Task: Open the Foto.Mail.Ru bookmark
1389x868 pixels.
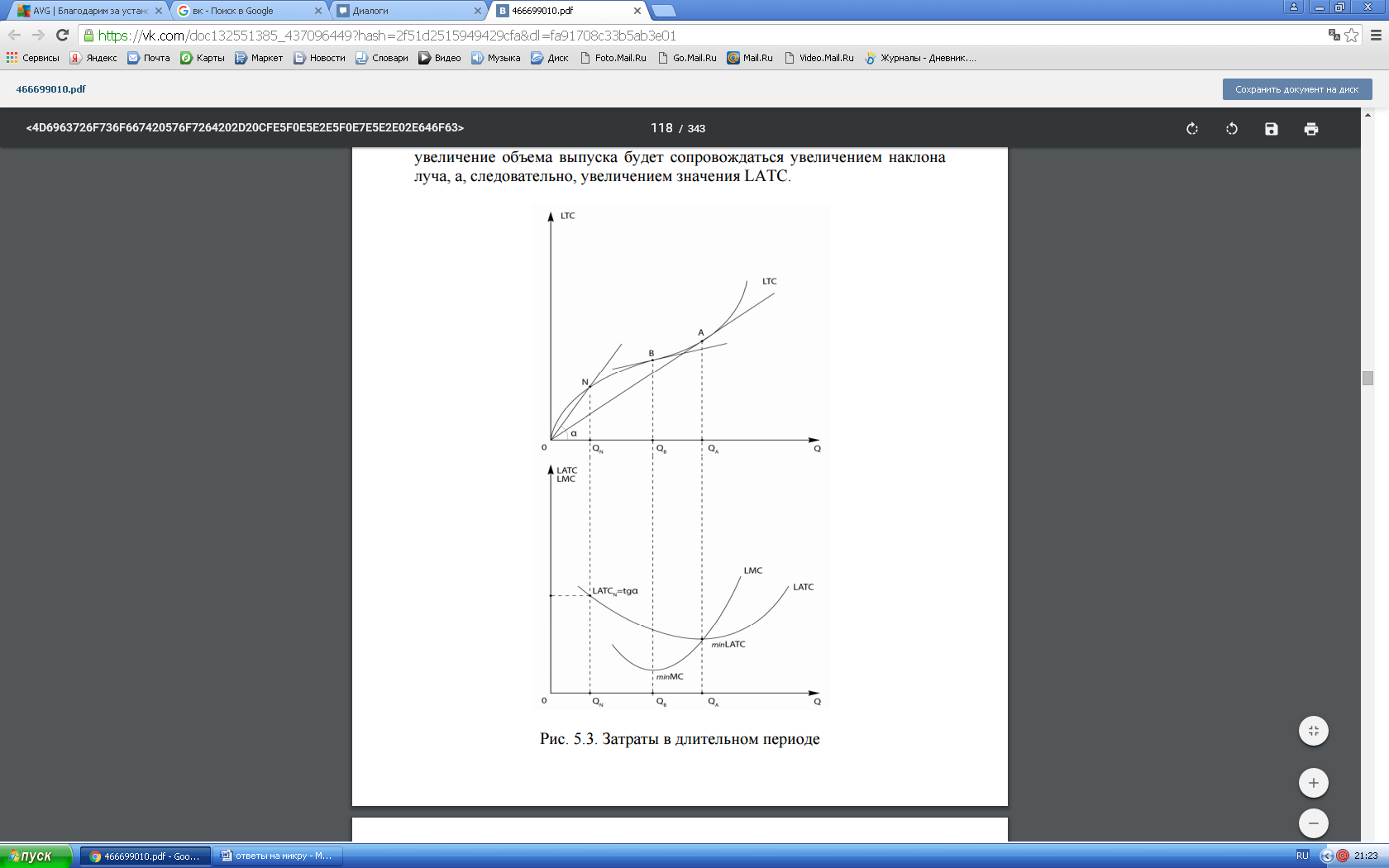Action: pyautogui.click(x=613, y=58)
